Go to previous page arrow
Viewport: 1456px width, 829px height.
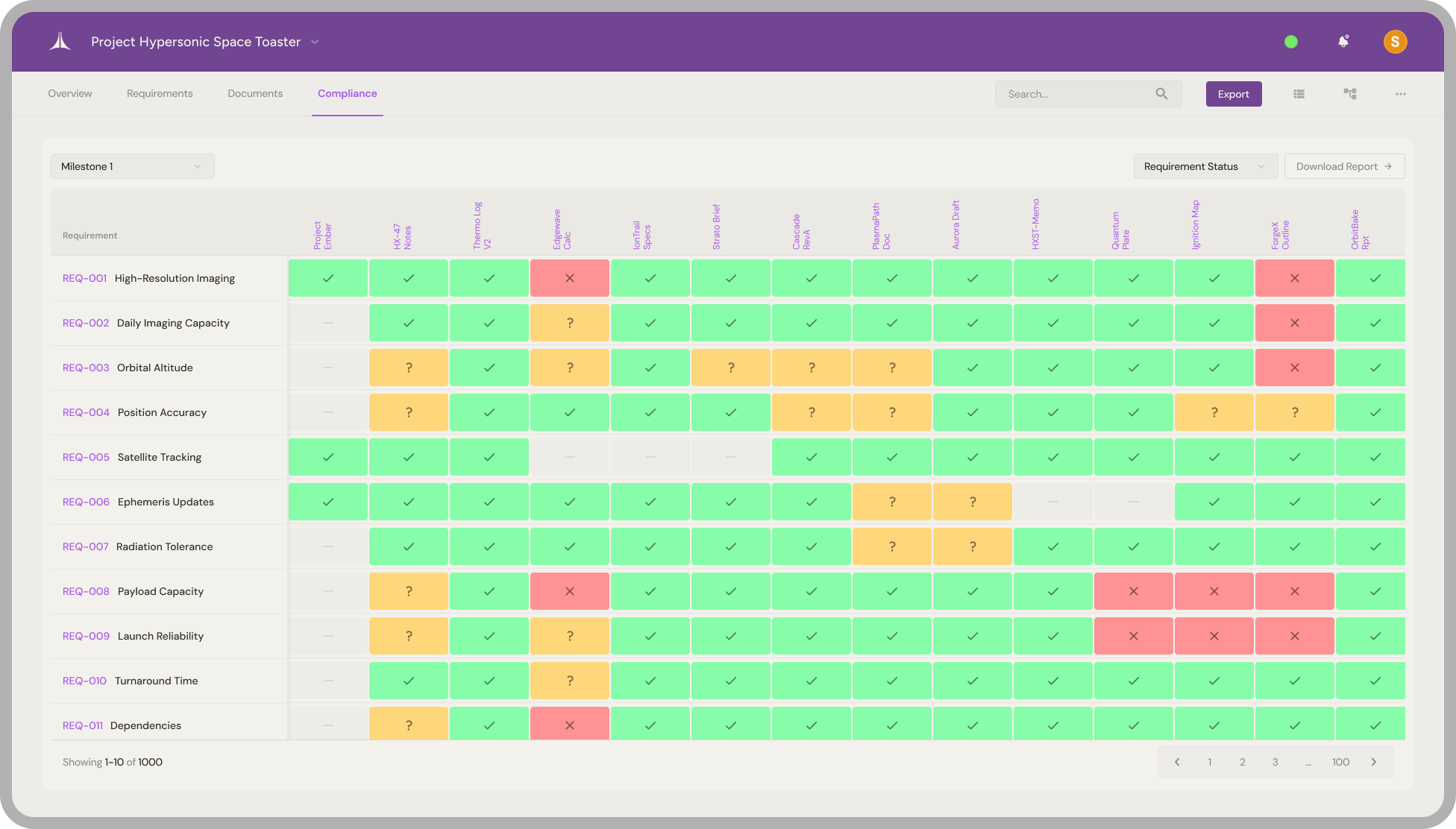pyautogui.click(x=1177, y=762)
